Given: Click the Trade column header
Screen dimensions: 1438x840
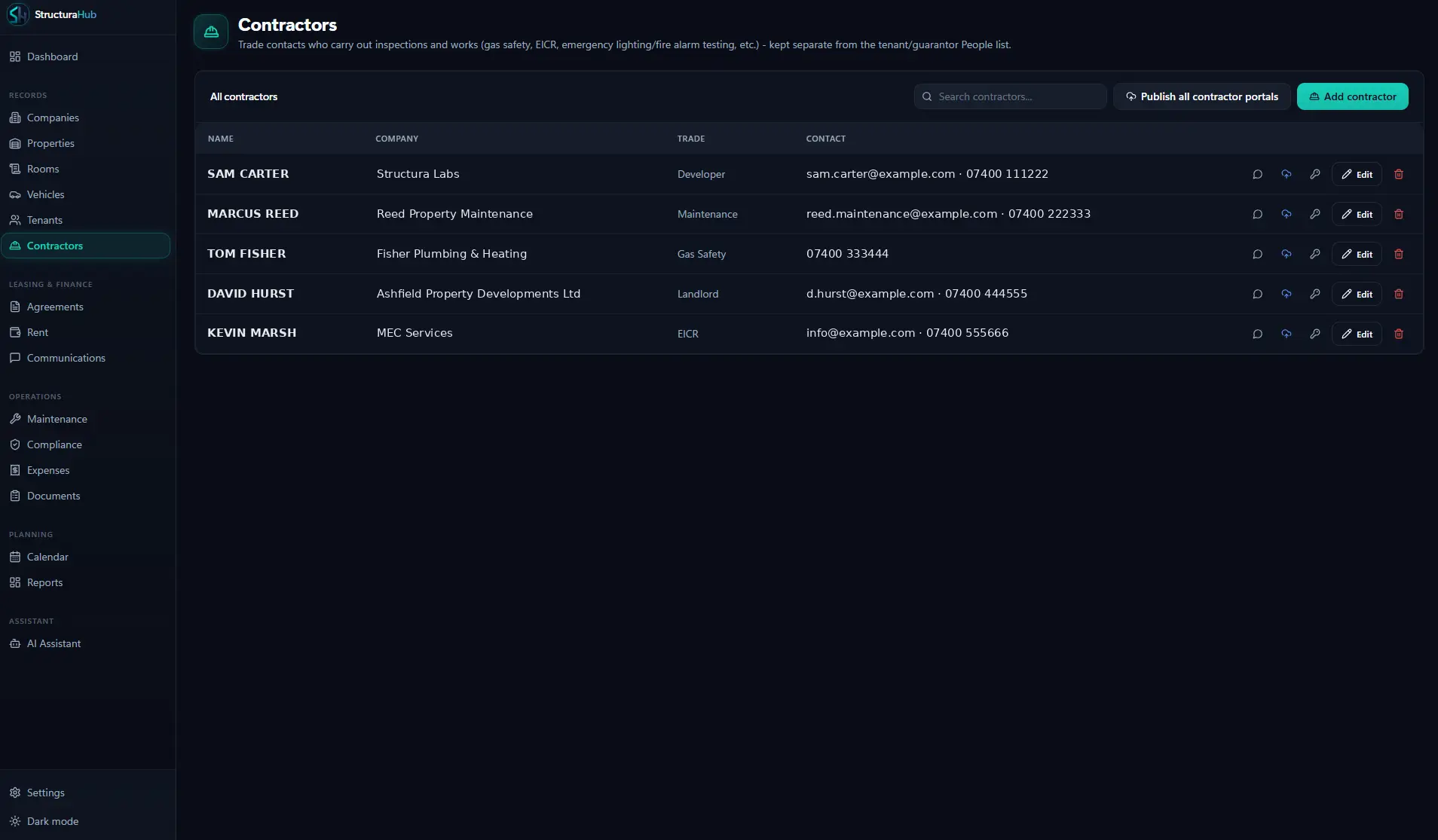Looking at the screenshot, I should [x=691, y=139].
